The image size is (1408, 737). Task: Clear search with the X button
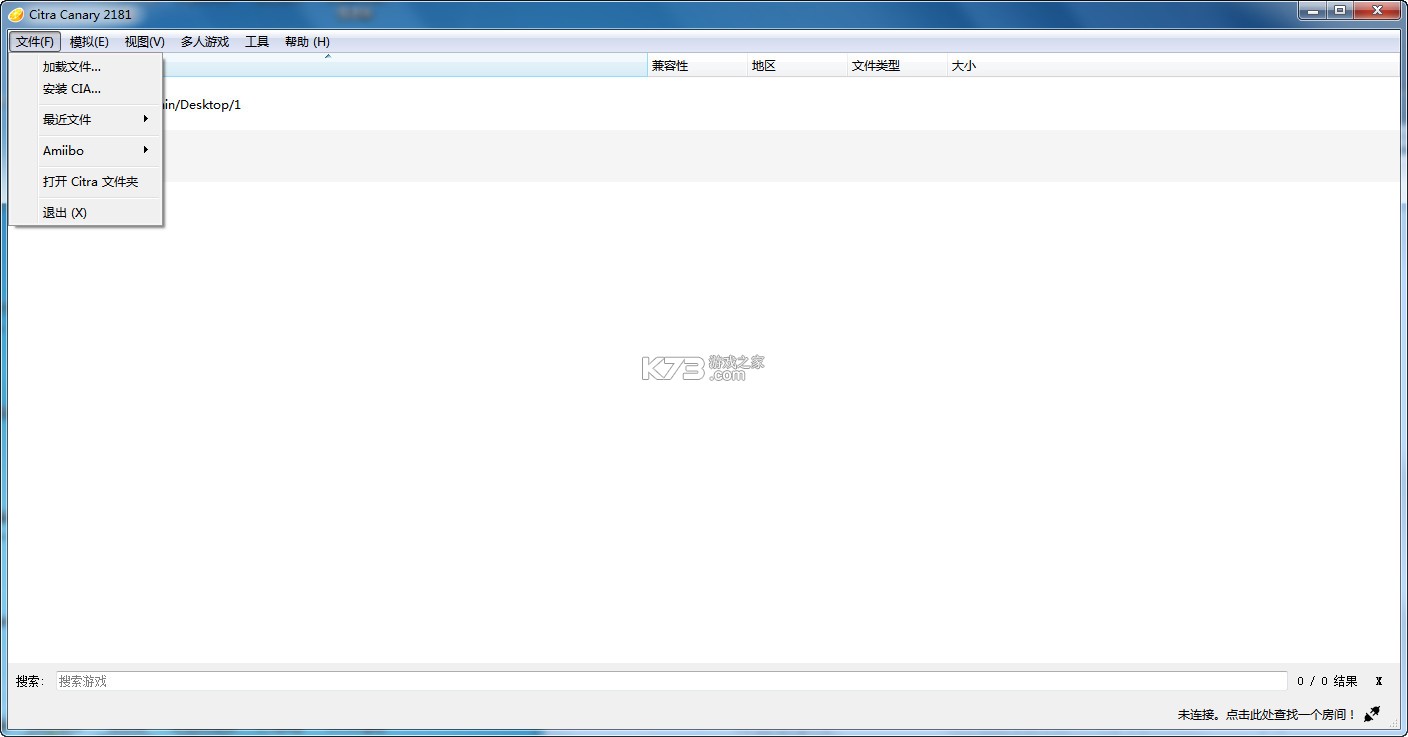tap(1378, 681)
